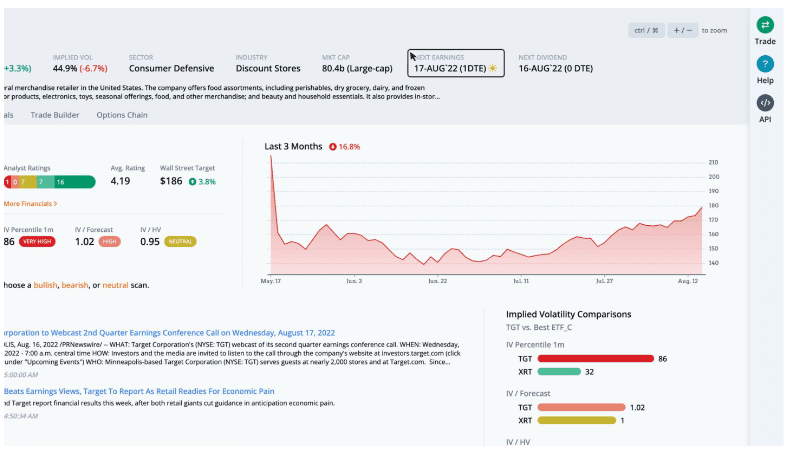Open the Options Chain tab

click(122, 115)
